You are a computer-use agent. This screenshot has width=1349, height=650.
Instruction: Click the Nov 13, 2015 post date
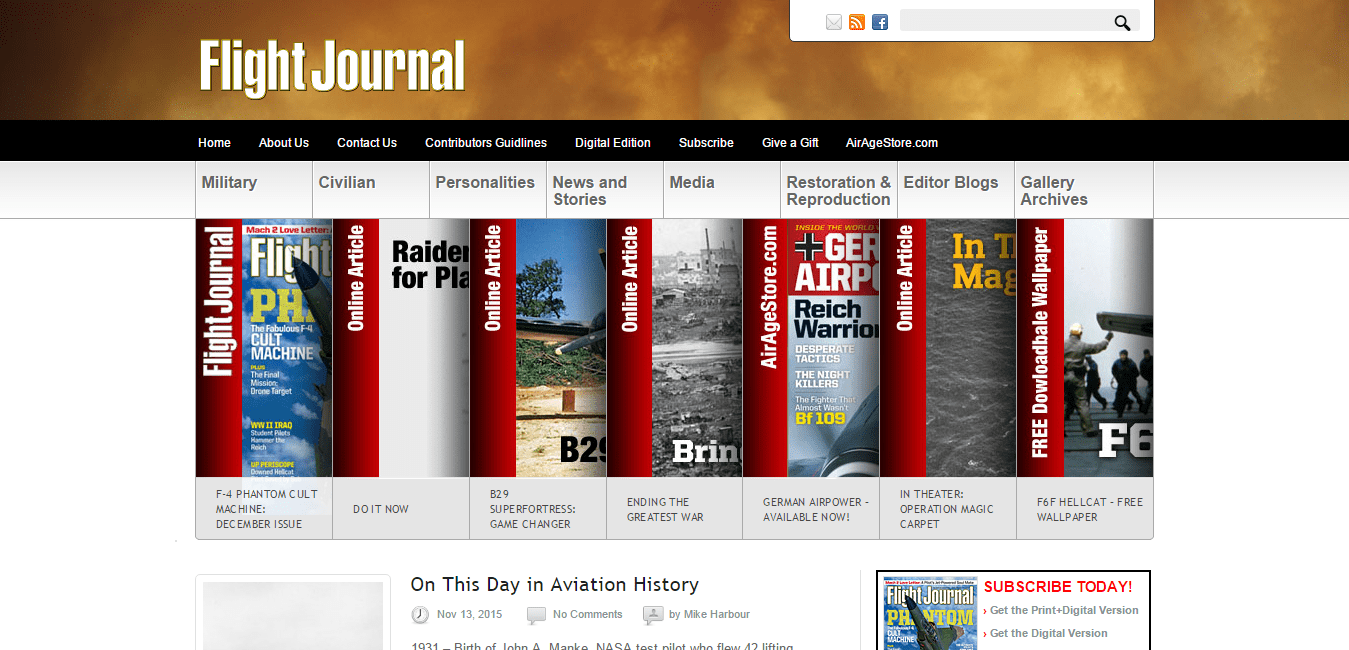tap(470, 614)
